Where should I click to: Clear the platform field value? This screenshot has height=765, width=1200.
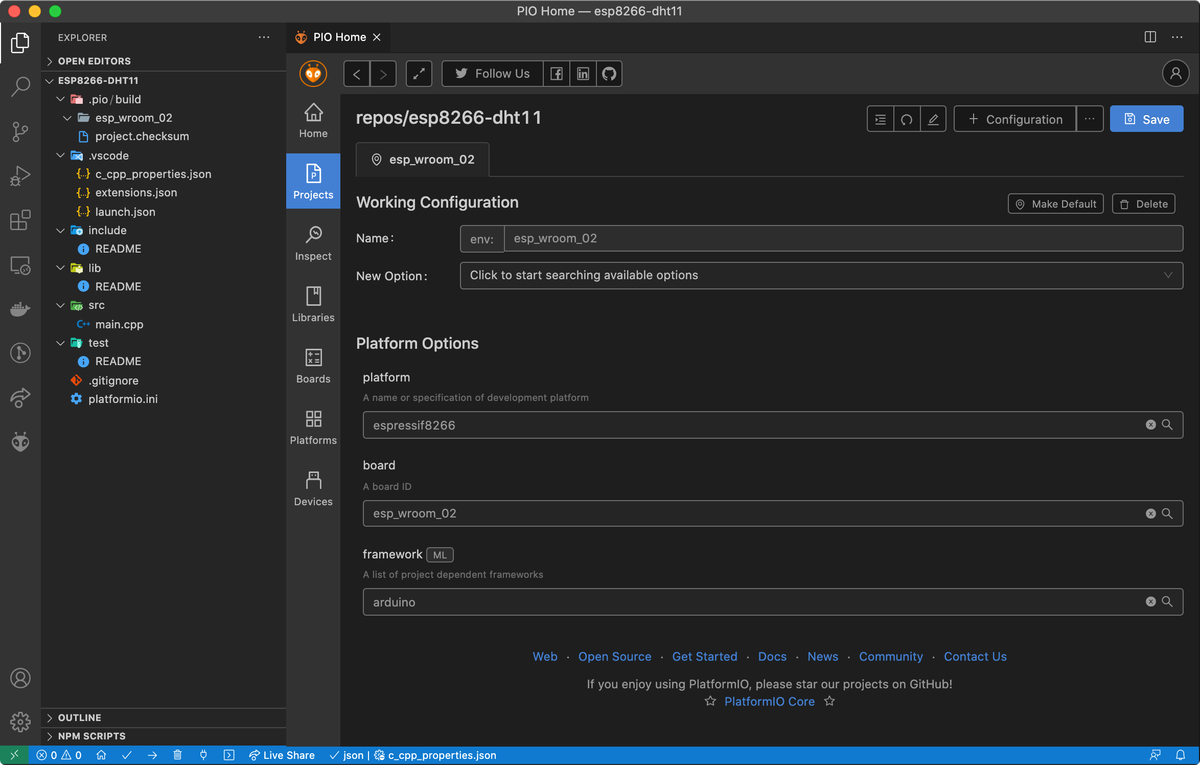coord(1150,425)
